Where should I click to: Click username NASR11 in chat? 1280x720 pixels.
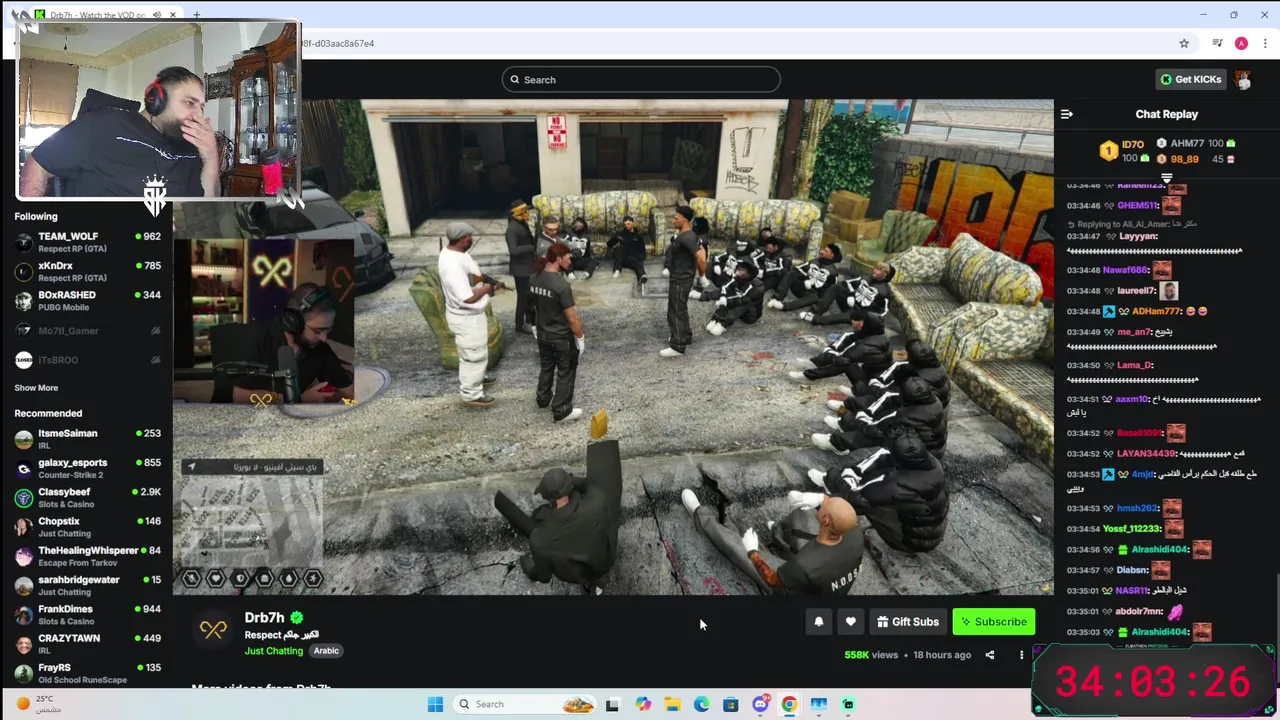coord(1131,591)
